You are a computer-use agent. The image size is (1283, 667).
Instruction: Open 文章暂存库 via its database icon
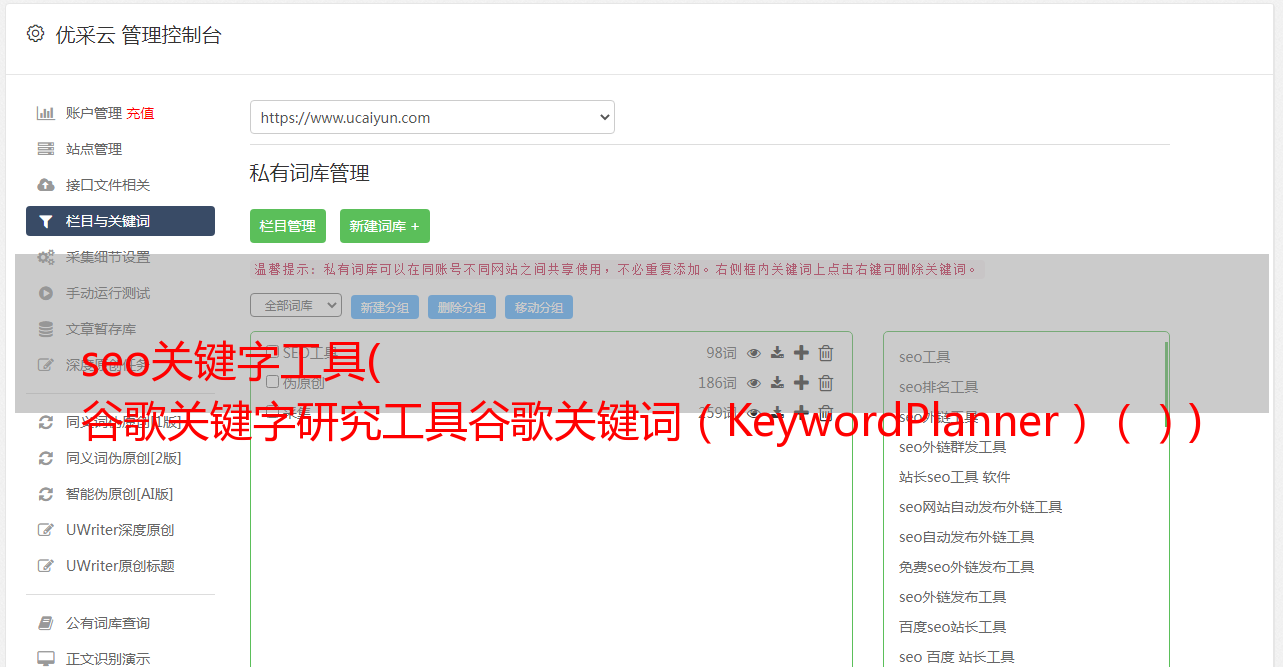[x=45, y=329]
